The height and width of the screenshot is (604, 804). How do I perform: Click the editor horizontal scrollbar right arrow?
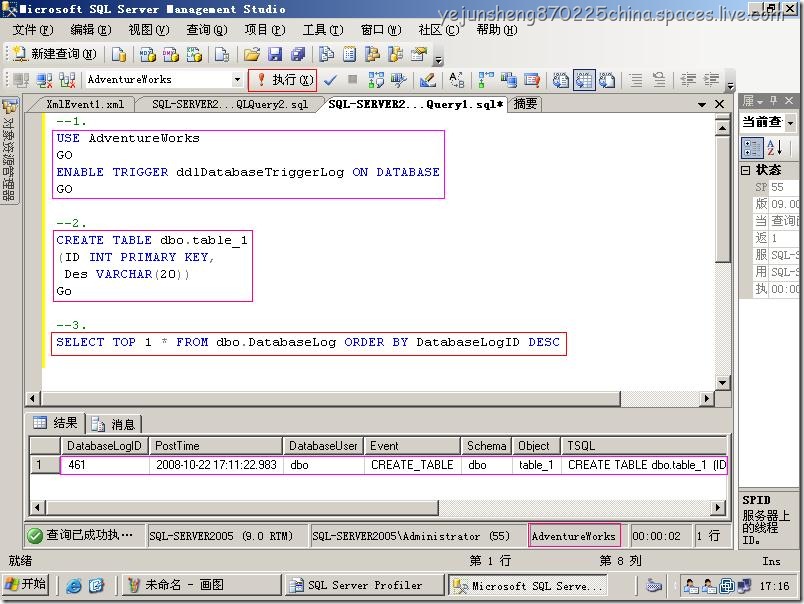pos(707,398)
